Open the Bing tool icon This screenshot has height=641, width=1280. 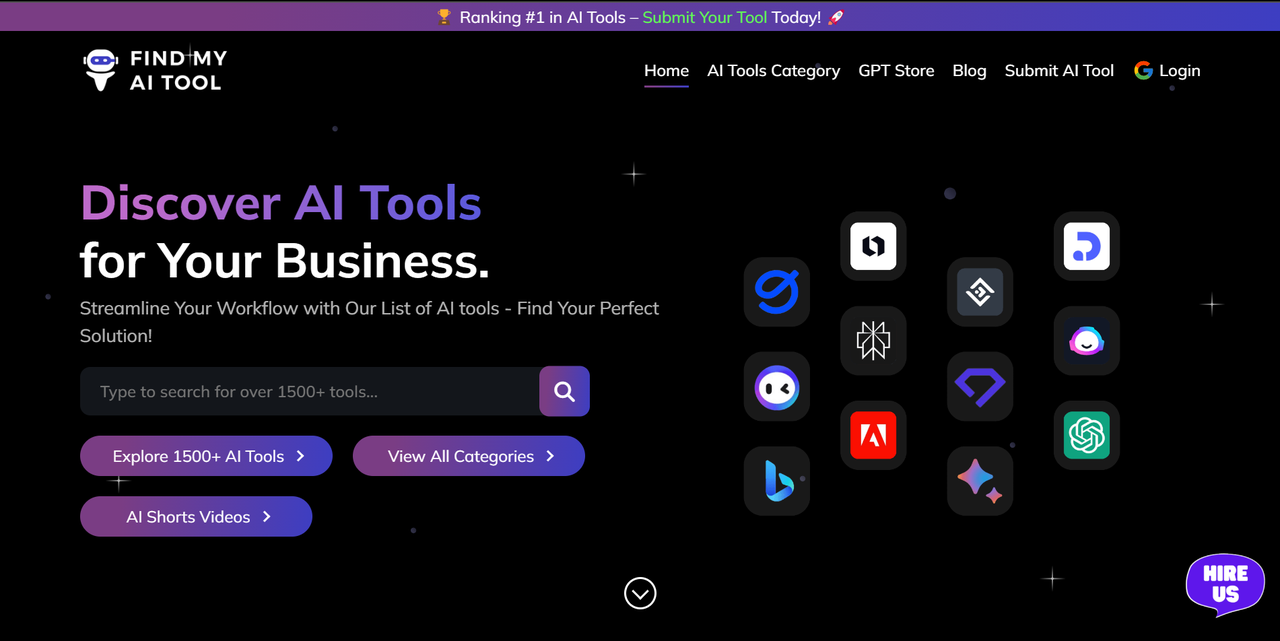[x=777, y=481]
